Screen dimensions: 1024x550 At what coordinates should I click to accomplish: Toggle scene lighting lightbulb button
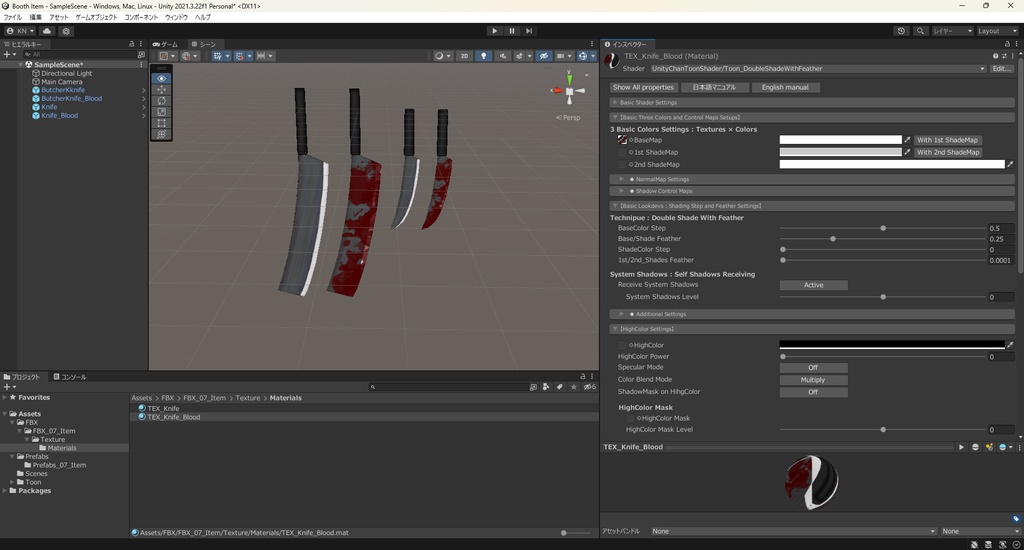[x=483, y=56]
